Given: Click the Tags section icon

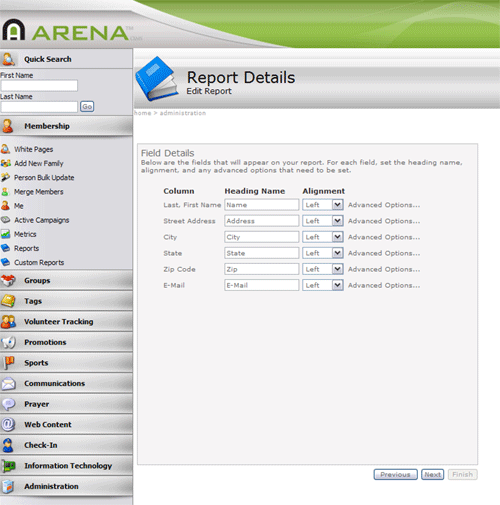Looking at the screenshot, I should coord(8,301).
